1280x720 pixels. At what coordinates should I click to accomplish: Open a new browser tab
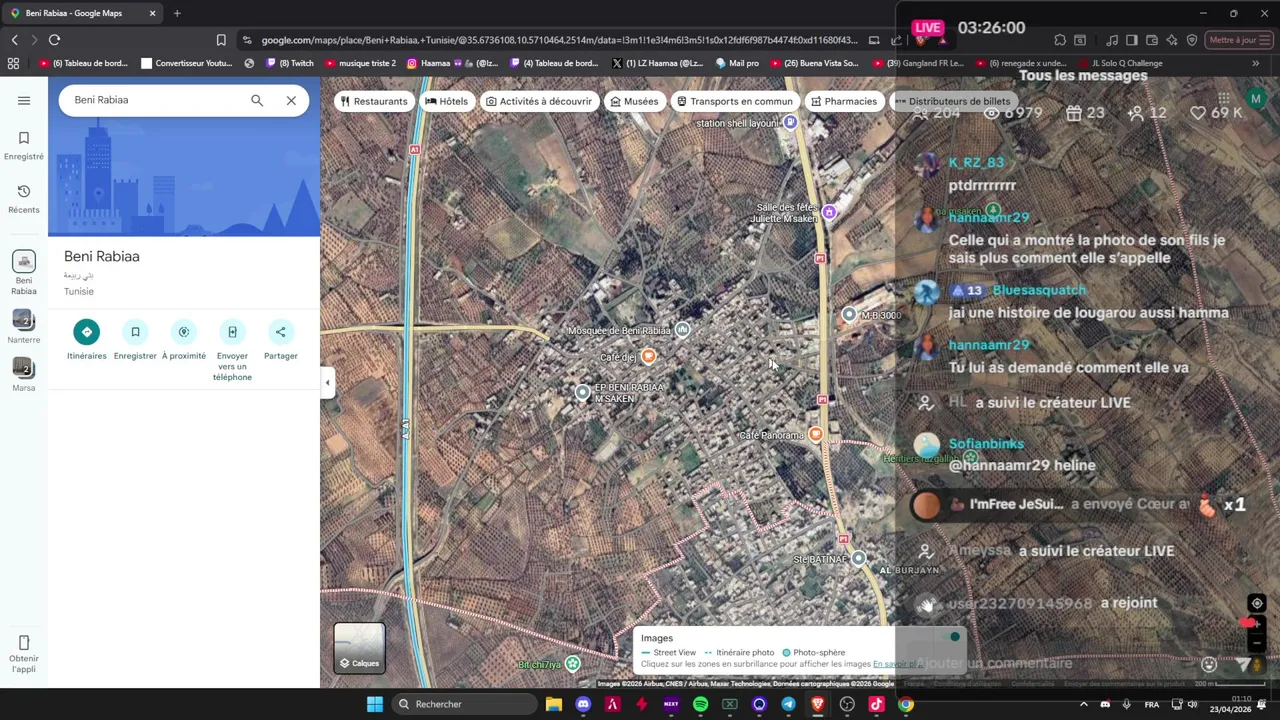point(177,13)
